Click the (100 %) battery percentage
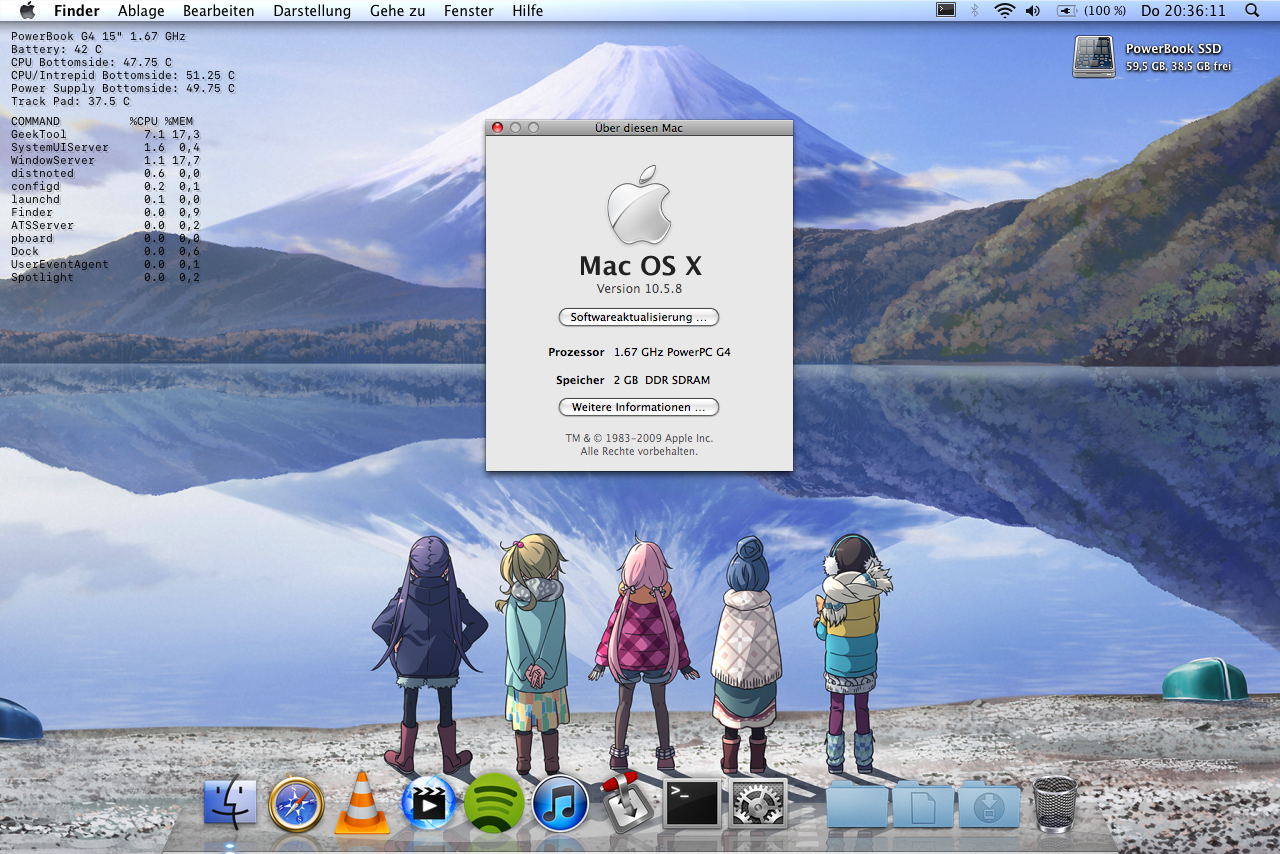 1105,11
